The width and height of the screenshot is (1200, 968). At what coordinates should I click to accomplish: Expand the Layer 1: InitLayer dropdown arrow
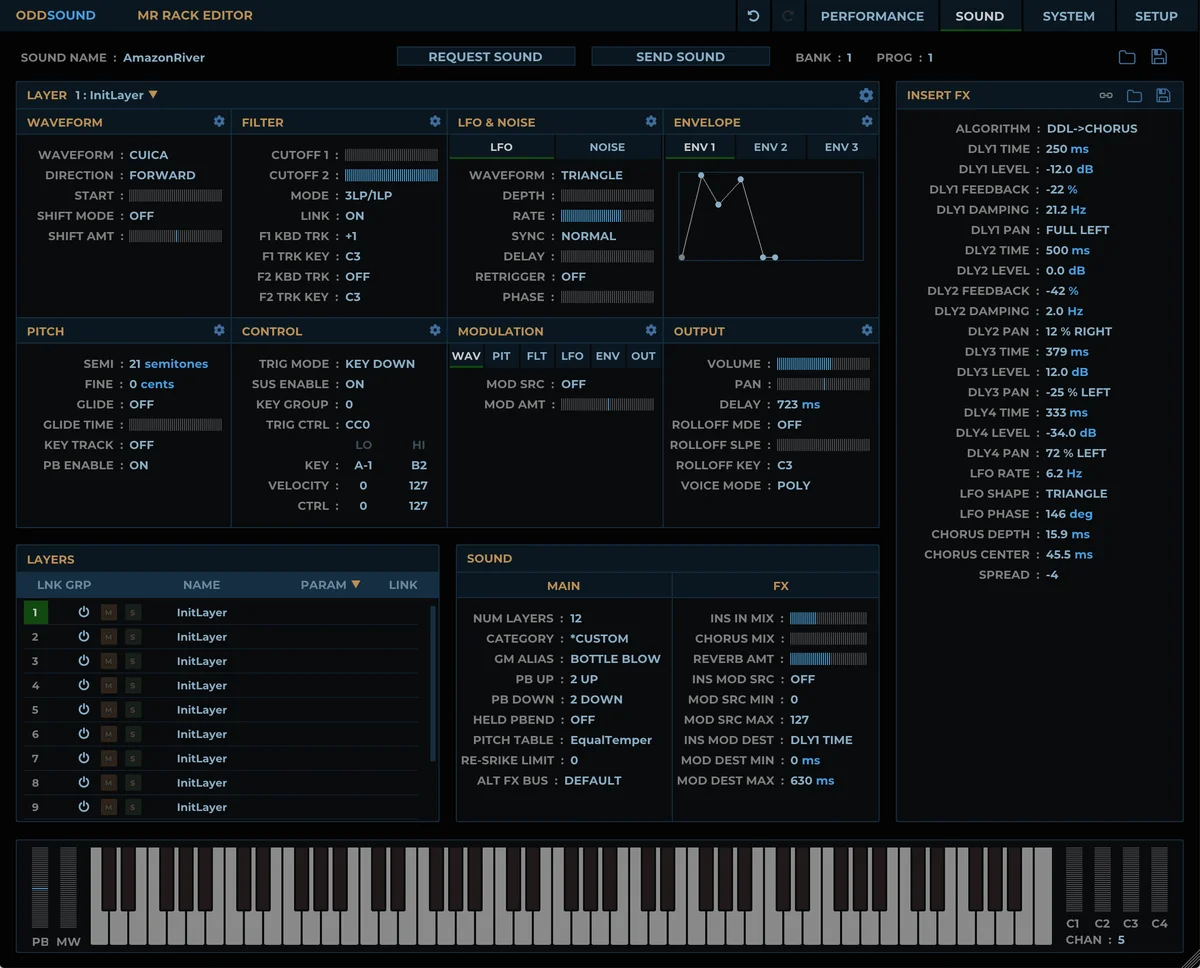click(153, 95)
